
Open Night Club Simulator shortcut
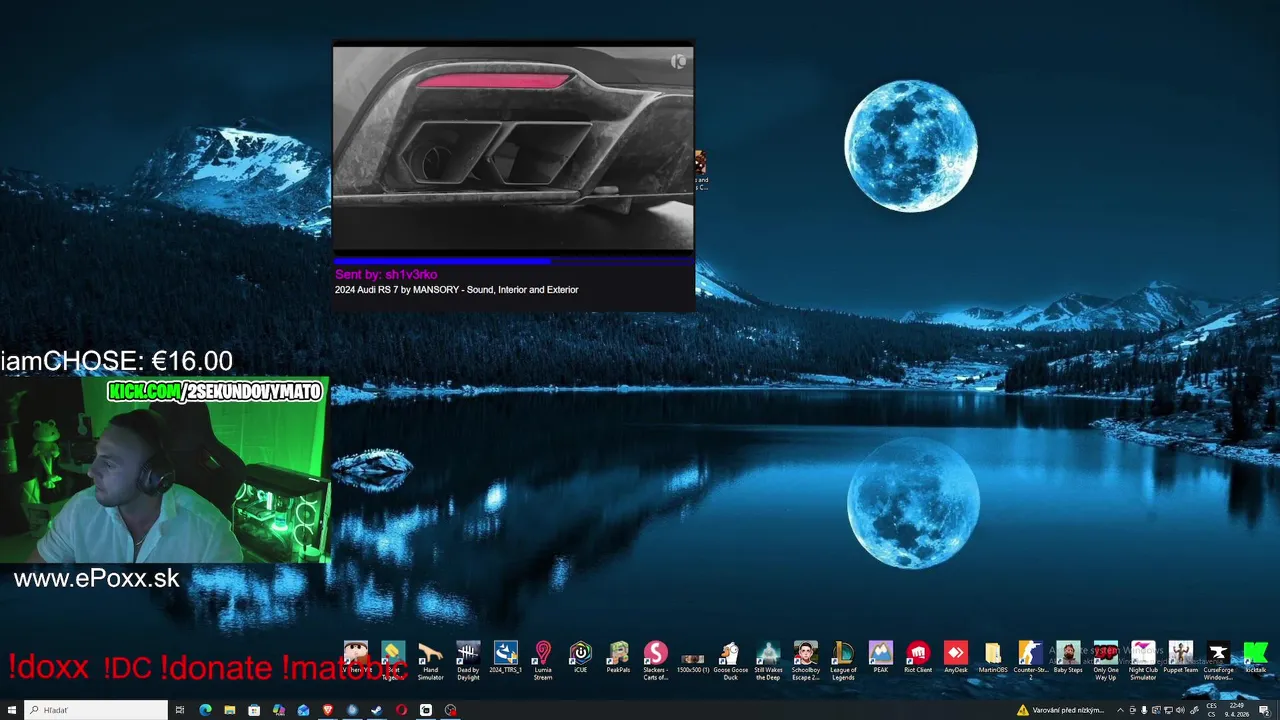pyautogui.click(x=1143, y=661)
